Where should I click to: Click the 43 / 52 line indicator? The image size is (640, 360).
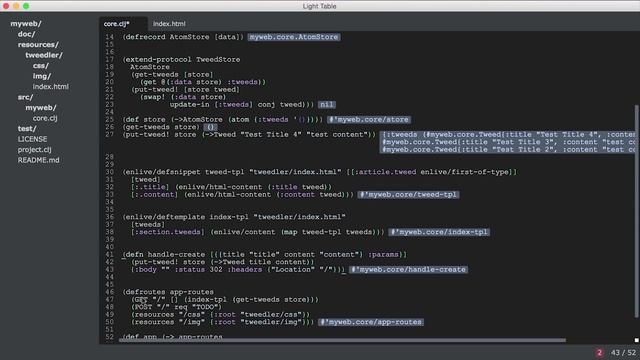click(x=623, y=353)
